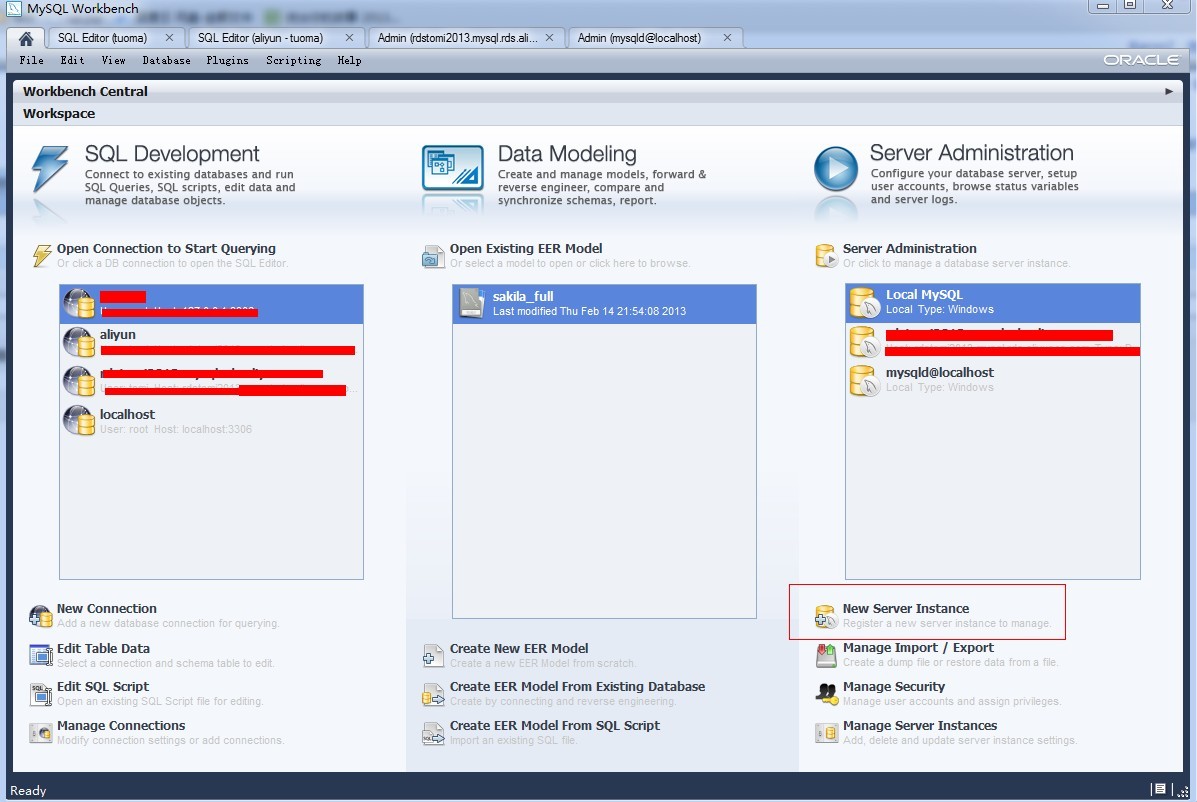
Task: Click the Manage Connections icon
Action: (40, 733)
